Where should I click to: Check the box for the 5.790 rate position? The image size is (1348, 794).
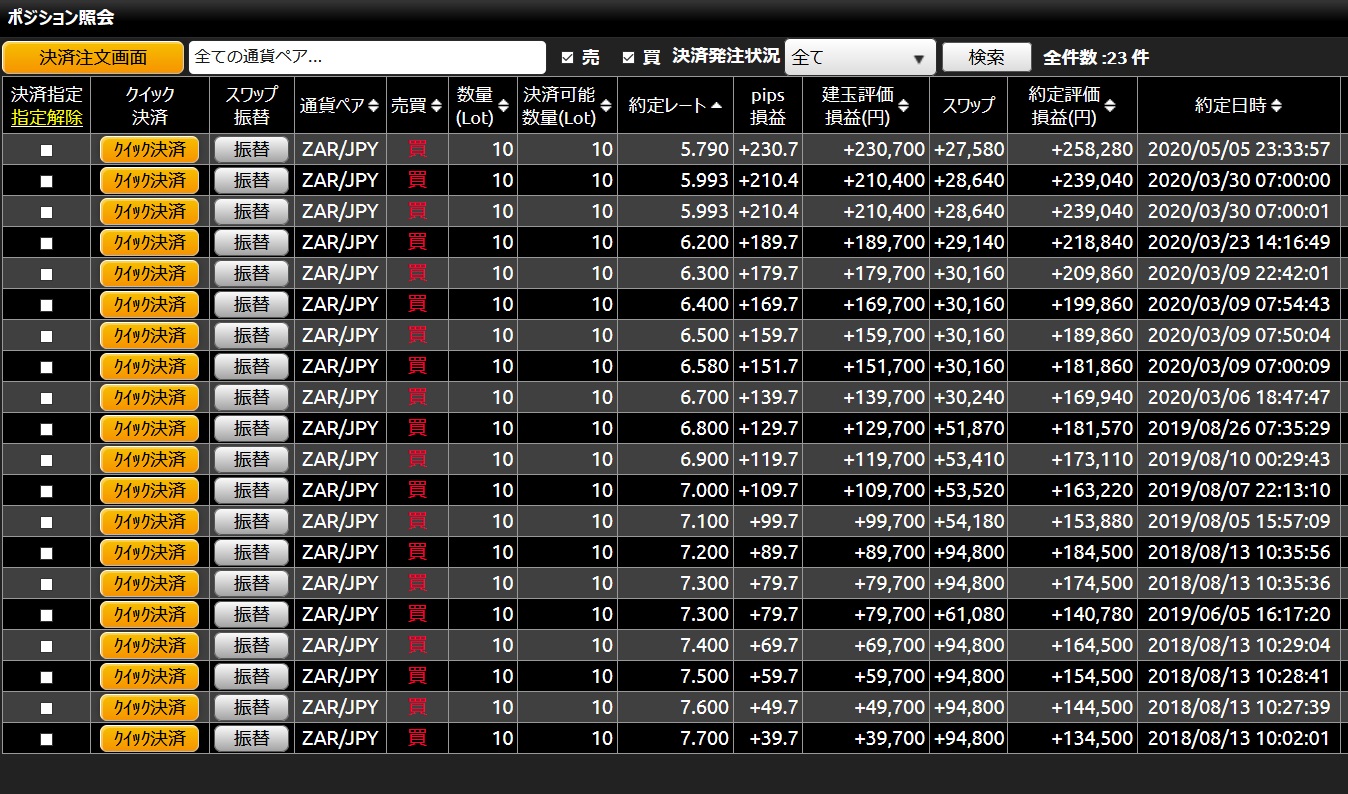pyautogui.click(x=46, y=151)
